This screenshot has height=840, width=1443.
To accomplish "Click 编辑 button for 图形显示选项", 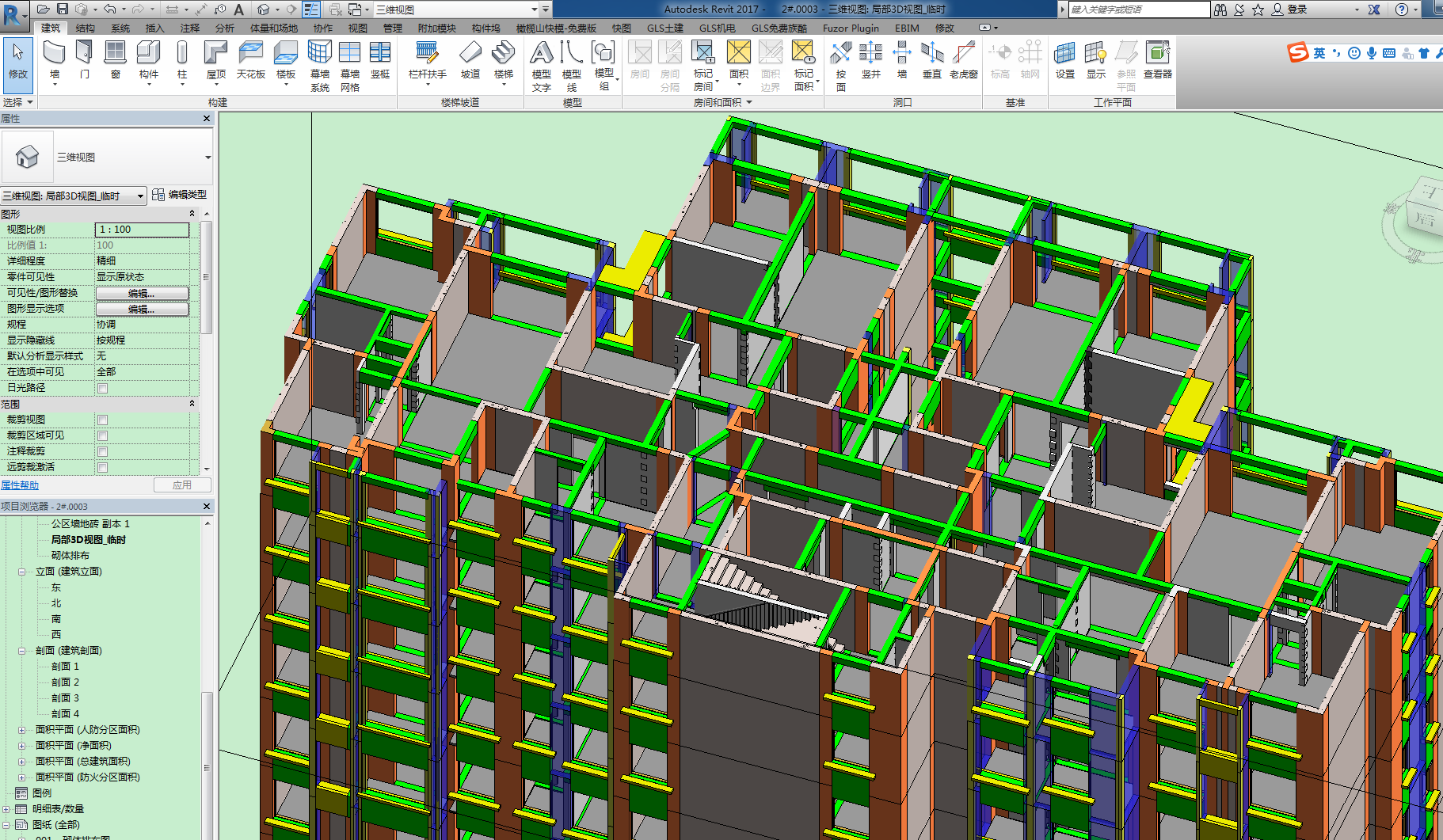I will click(143, 309).
